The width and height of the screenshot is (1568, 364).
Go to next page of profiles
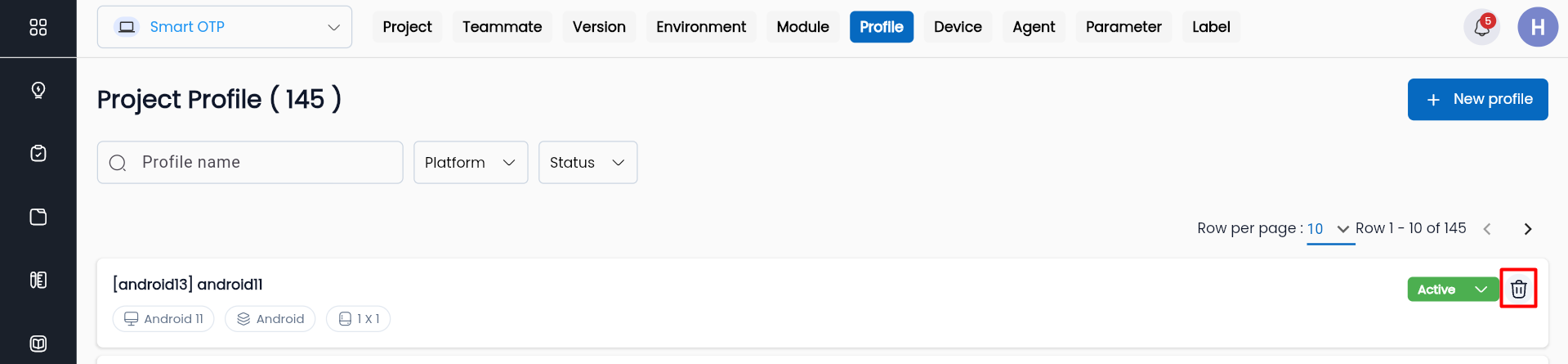point(1527,229)
